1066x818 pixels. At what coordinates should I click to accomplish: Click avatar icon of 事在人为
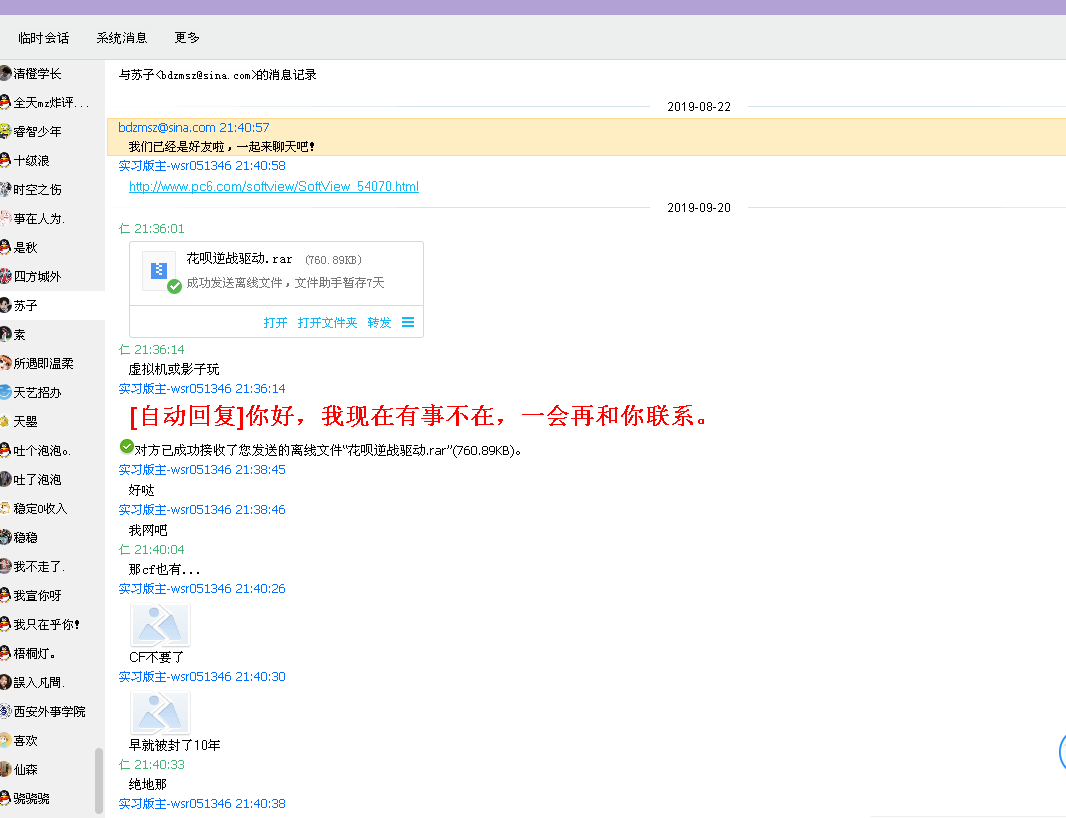tap(5, 218)
